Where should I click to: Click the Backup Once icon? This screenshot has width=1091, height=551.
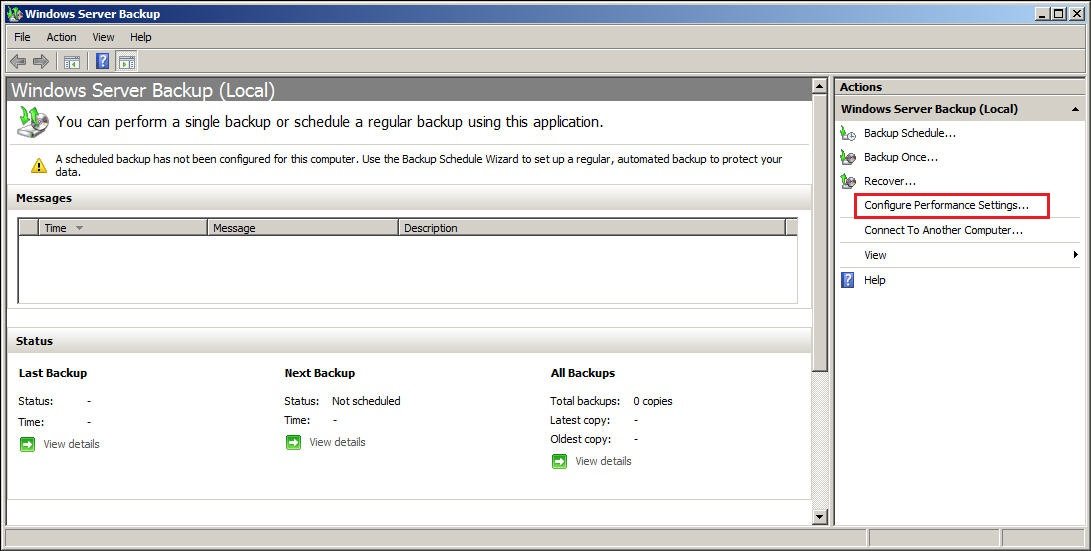(847, 157)
